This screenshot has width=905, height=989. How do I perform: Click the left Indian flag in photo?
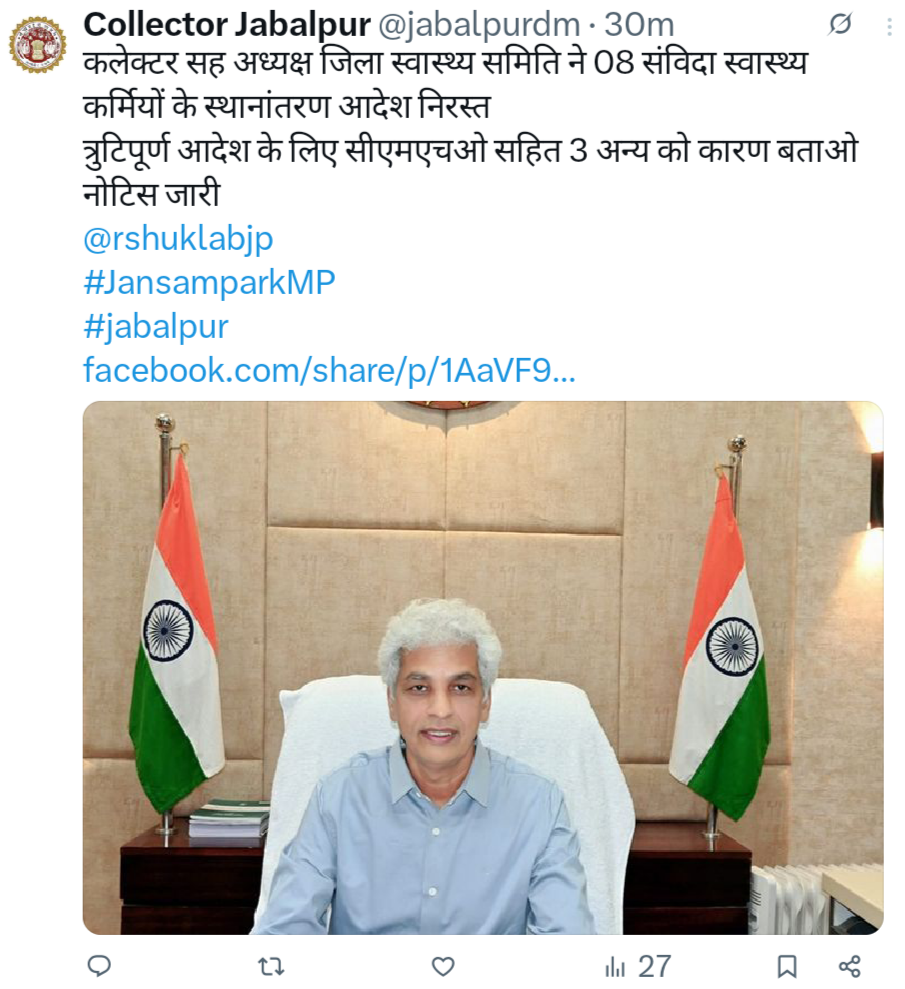coord(176,631)
